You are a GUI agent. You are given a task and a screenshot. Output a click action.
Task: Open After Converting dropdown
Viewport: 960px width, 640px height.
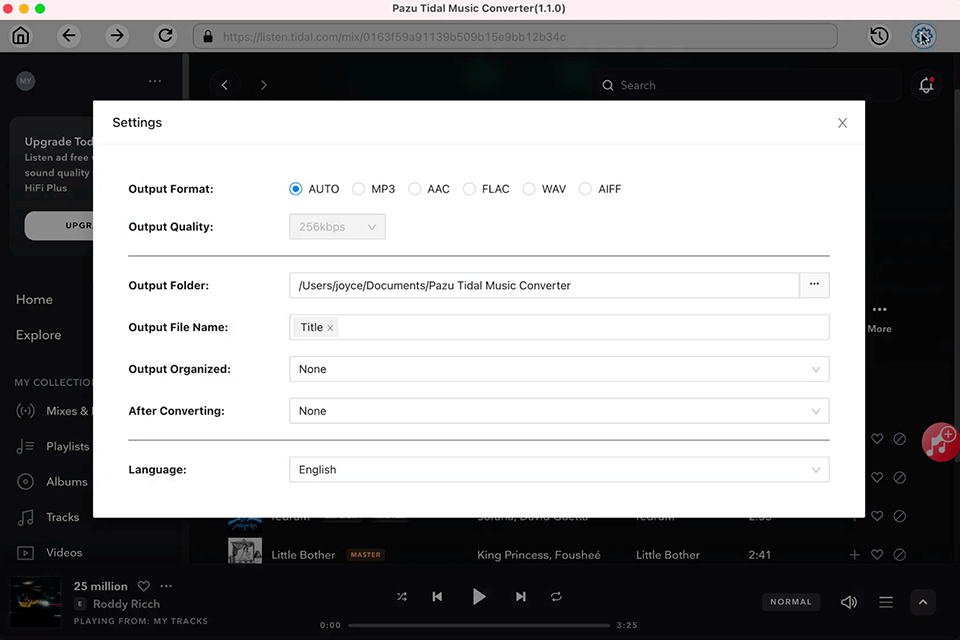point(559,411)
